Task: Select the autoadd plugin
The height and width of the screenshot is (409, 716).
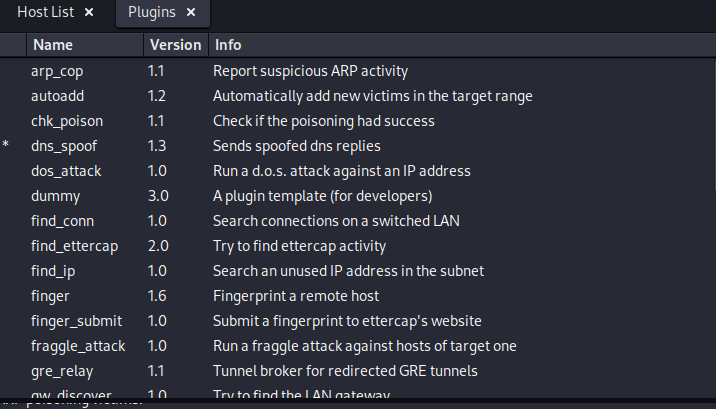Action: tap(356, 96)
